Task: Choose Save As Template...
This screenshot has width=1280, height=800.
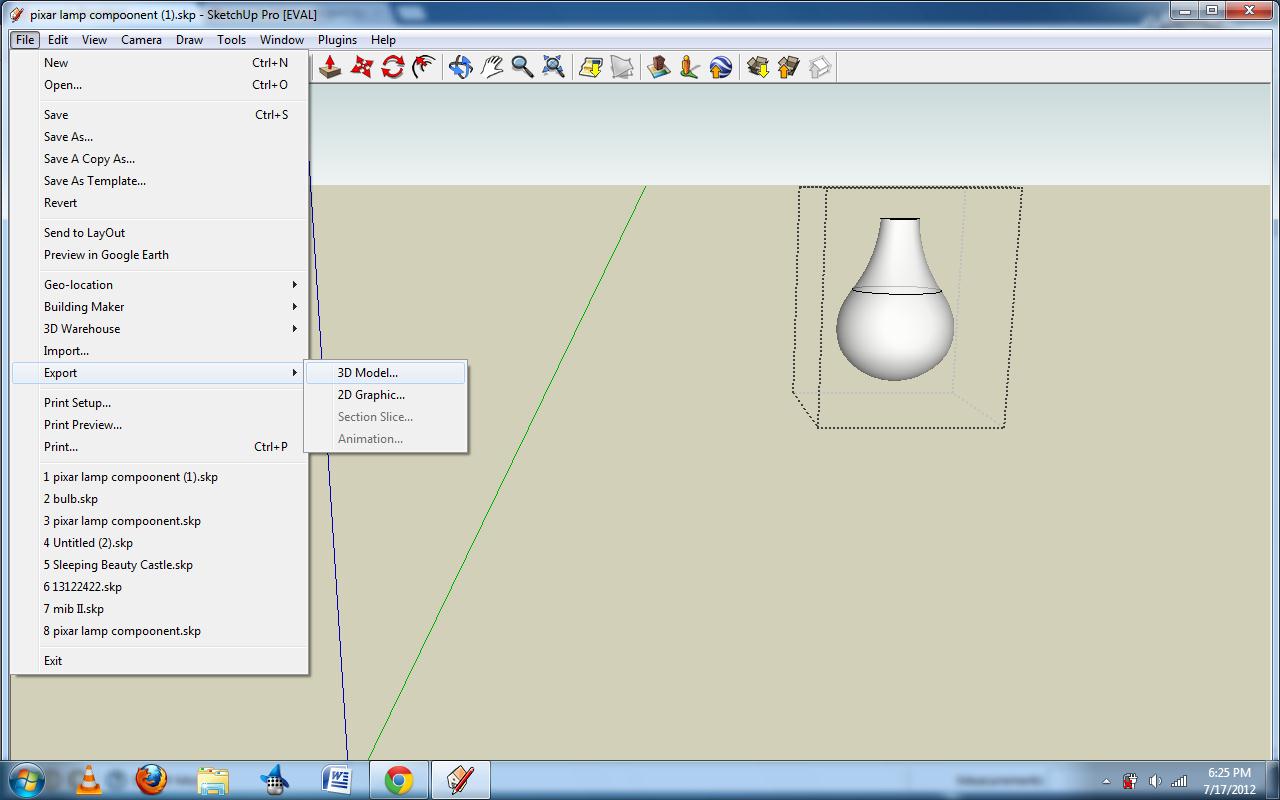Action: 160,181
